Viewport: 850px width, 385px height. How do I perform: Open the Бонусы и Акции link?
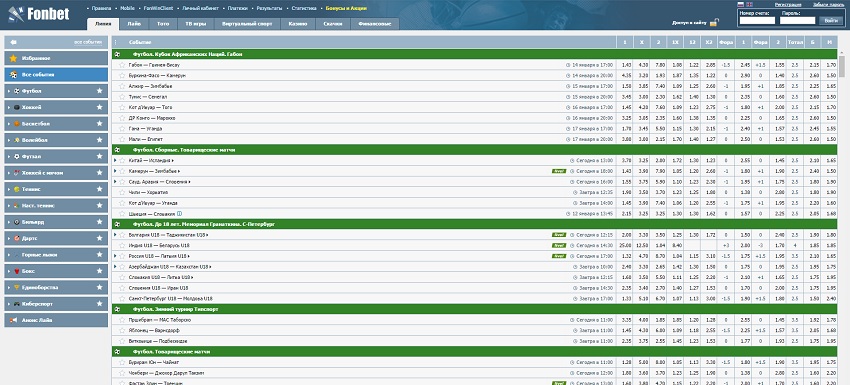pos(346,9)
